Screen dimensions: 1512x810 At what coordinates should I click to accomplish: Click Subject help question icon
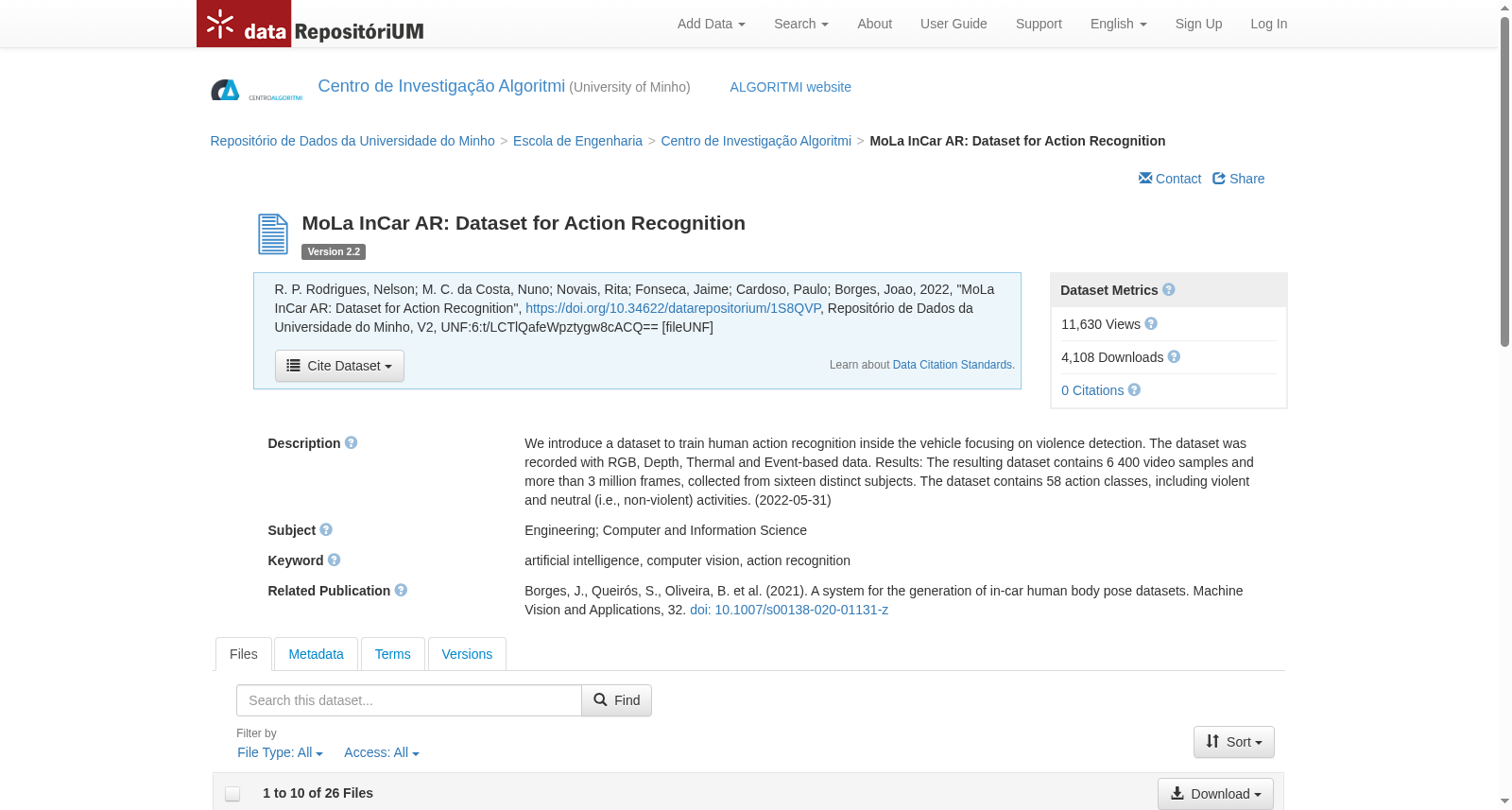(x=326, y=529)
